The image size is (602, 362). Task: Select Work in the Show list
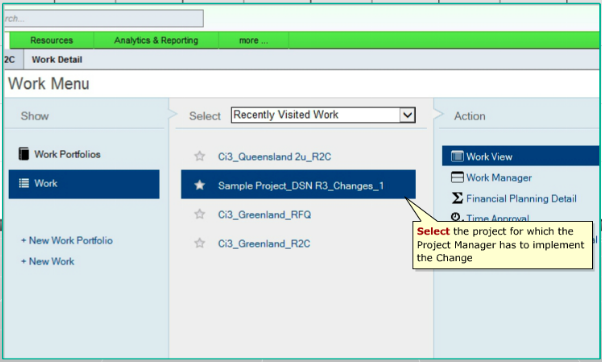[x=84, y=184]
